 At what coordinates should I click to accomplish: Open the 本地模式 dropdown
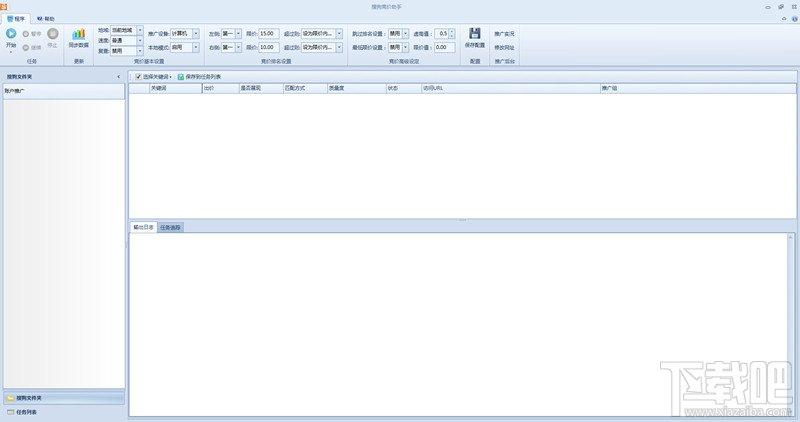tap(195, 47)
